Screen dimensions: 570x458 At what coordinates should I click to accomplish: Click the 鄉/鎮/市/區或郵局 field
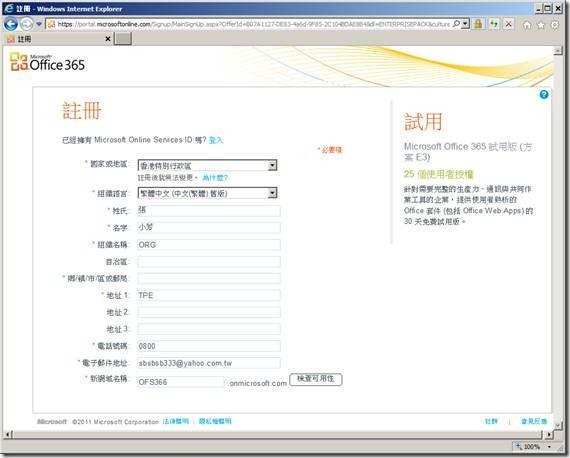point(209,278)
